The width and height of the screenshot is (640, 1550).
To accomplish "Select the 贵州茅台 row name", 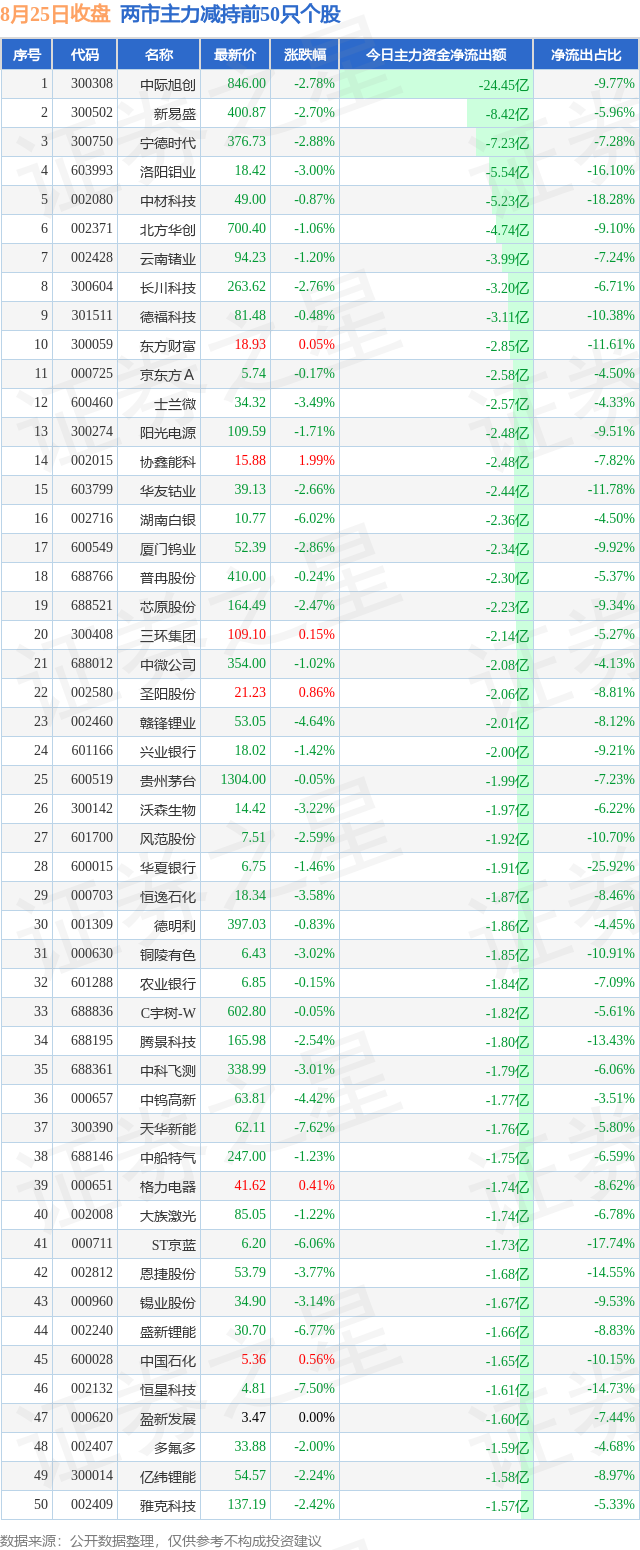I will 168,780.
